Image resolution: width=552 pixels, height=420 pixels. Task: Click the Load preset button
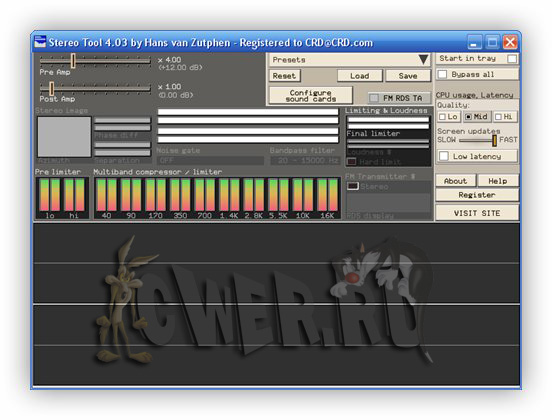pyautogui.click(x=359, y=76)
